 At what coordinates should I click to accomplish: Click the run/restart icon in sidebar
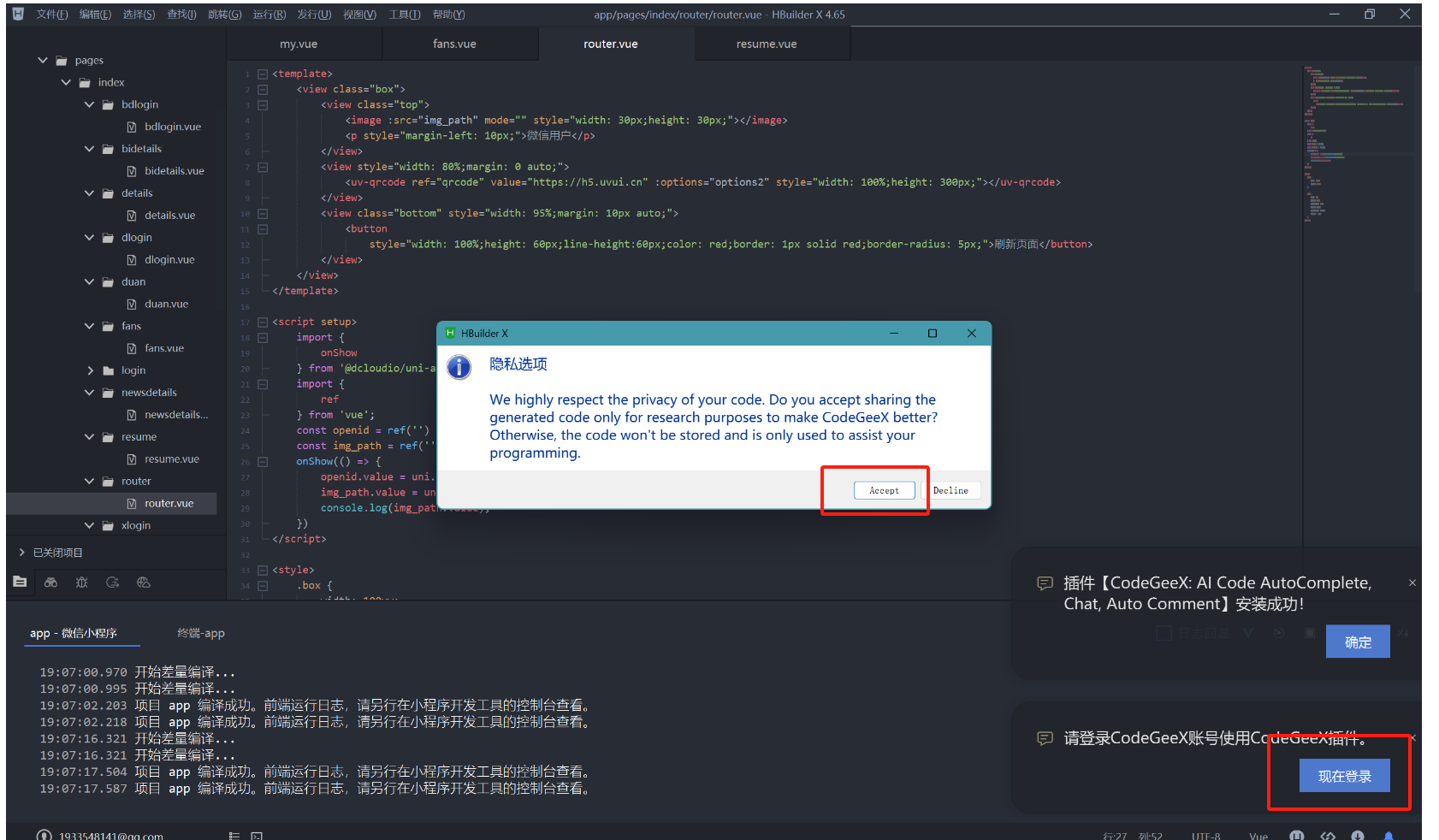(x=112, y=582)
